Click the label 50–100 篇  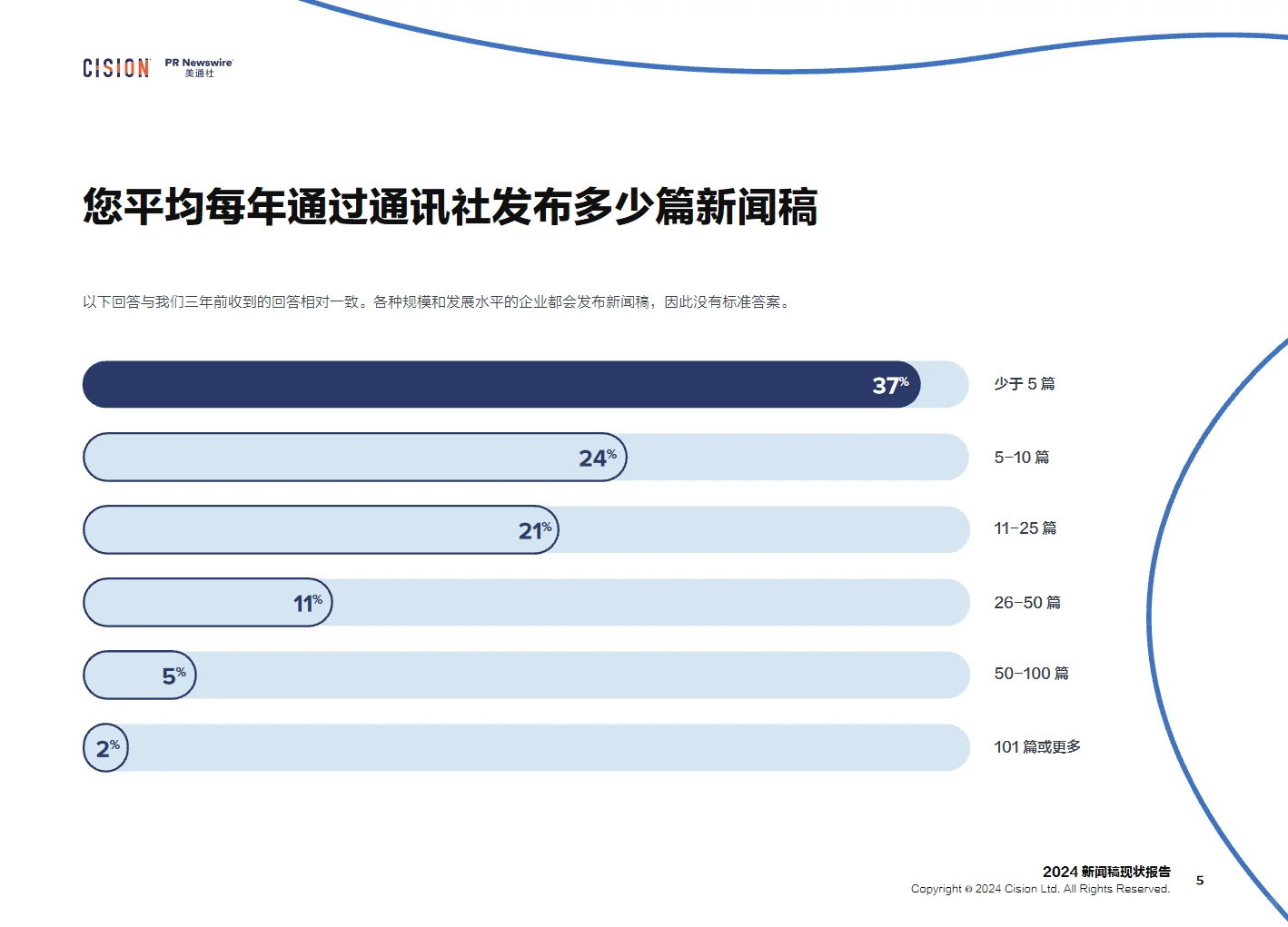pyautogui.click(x=1032, y=674)
